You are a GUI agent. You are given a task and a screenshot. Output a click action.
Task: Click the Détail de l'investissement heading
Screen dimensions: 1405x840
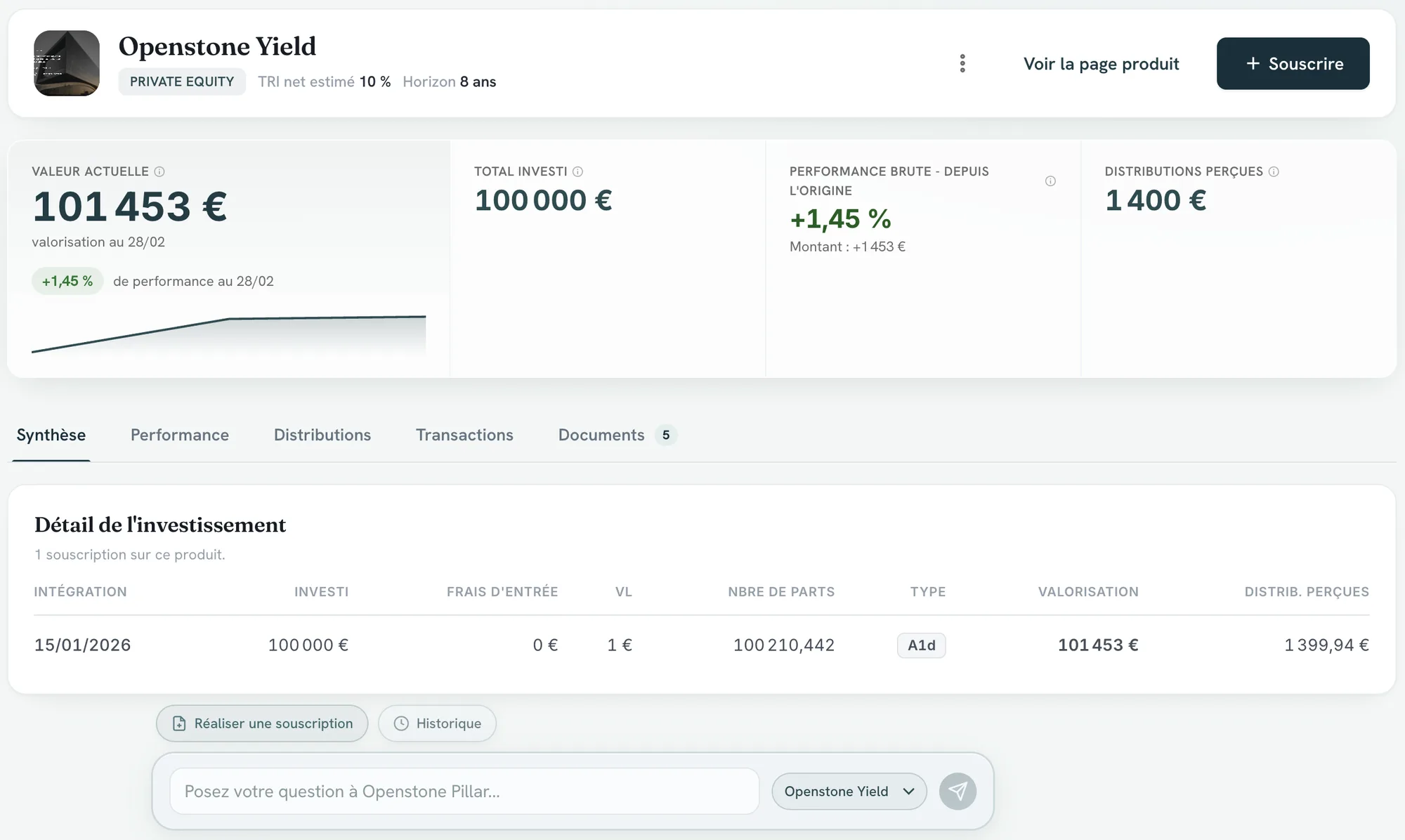click(x=160, y=525)
